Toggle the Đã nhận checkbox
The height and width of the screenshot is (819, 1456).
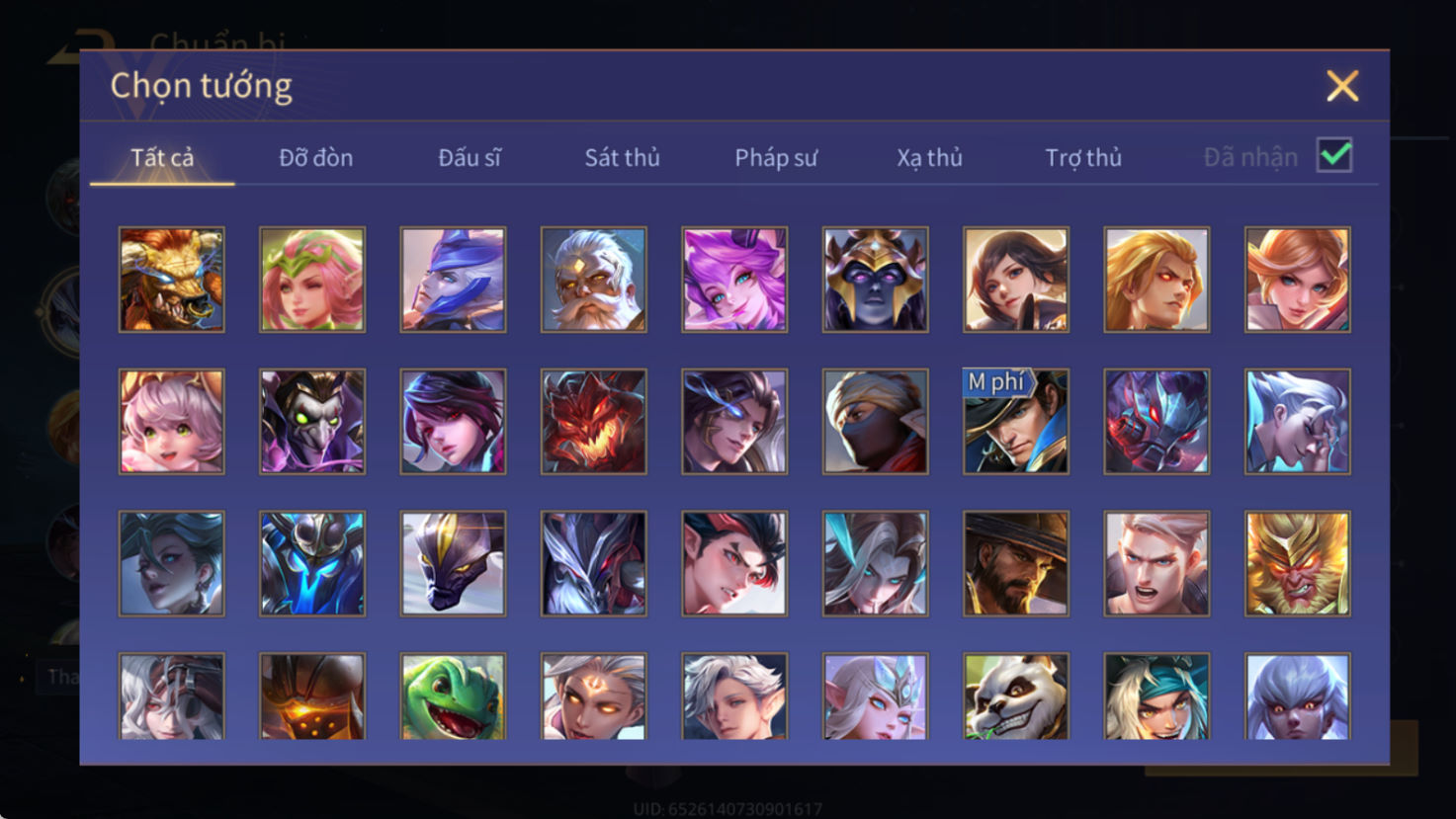tap(1334, 156)
